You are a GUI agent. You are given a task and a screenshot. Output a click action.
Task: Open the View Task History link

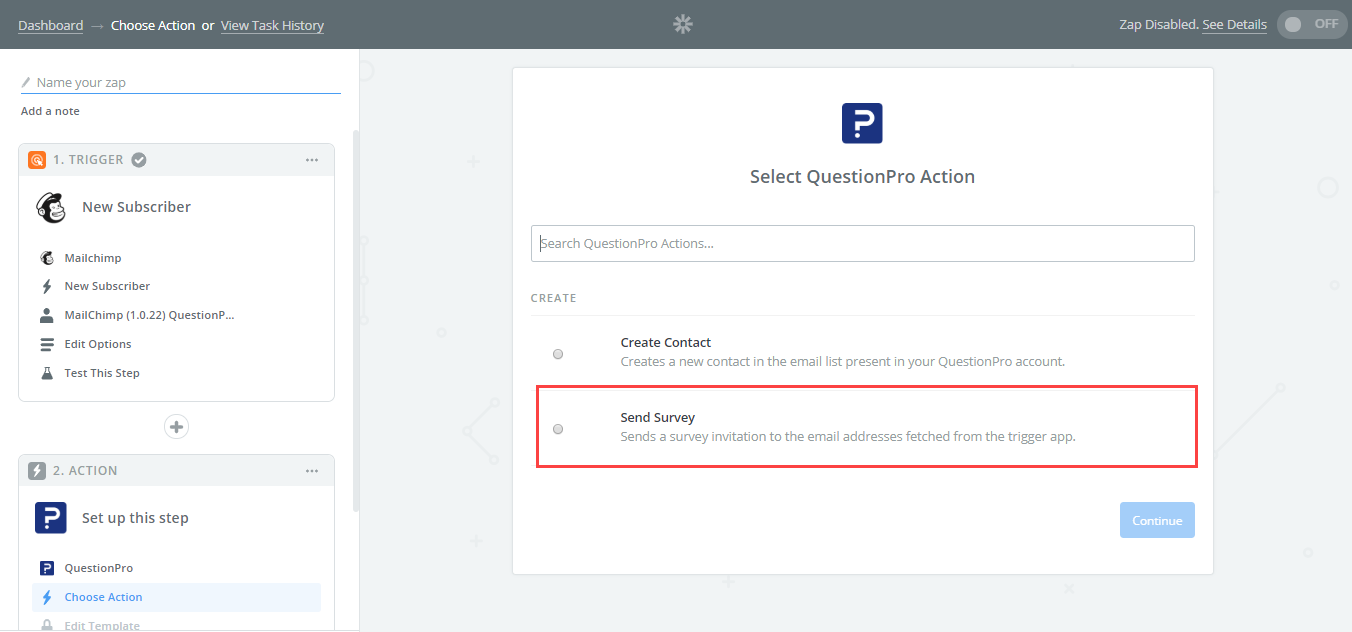[x=272, y=25]
